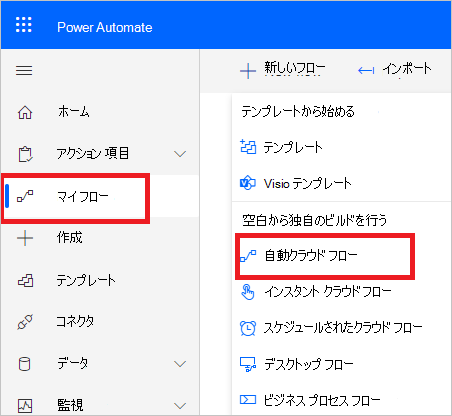Open テンプレート in the left sidebar
This screenshot has height=416, width=452.
tap(86, 280)
